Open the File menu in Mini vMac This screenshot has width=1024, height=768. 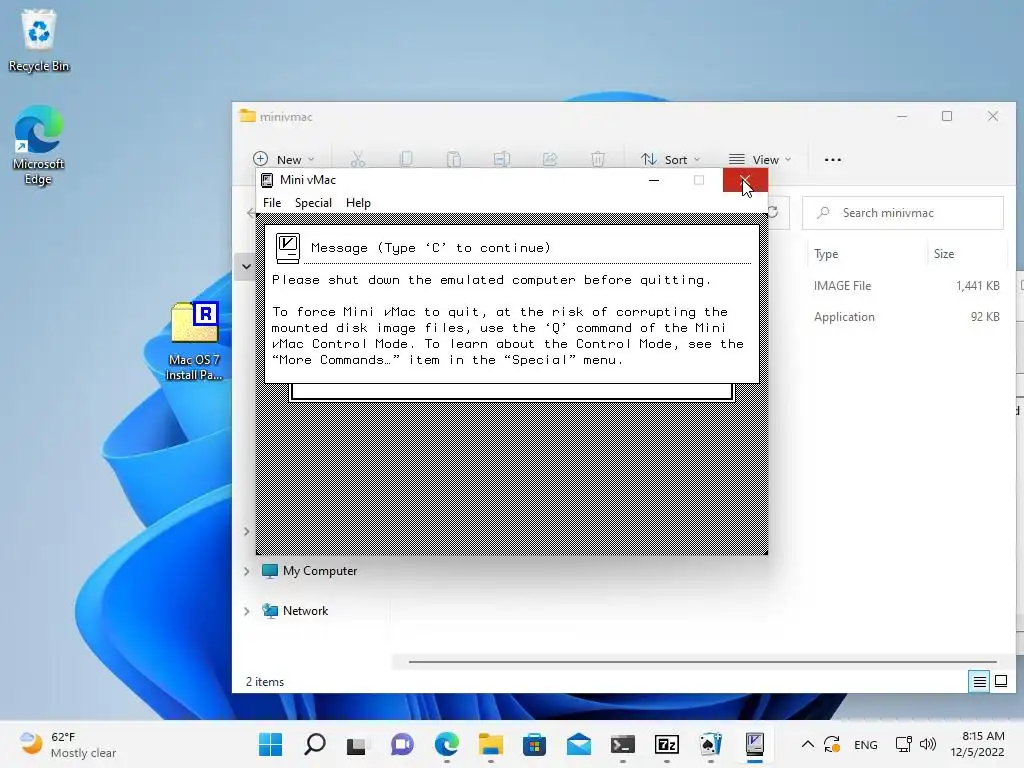click(x=272, y=203)
